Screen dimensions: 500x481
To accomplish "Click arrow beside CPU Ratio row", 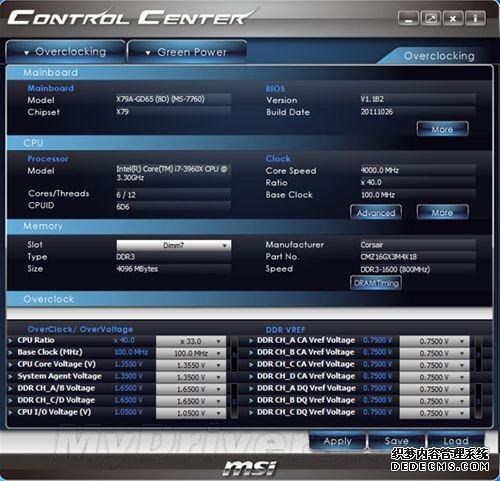I will 10,341.
